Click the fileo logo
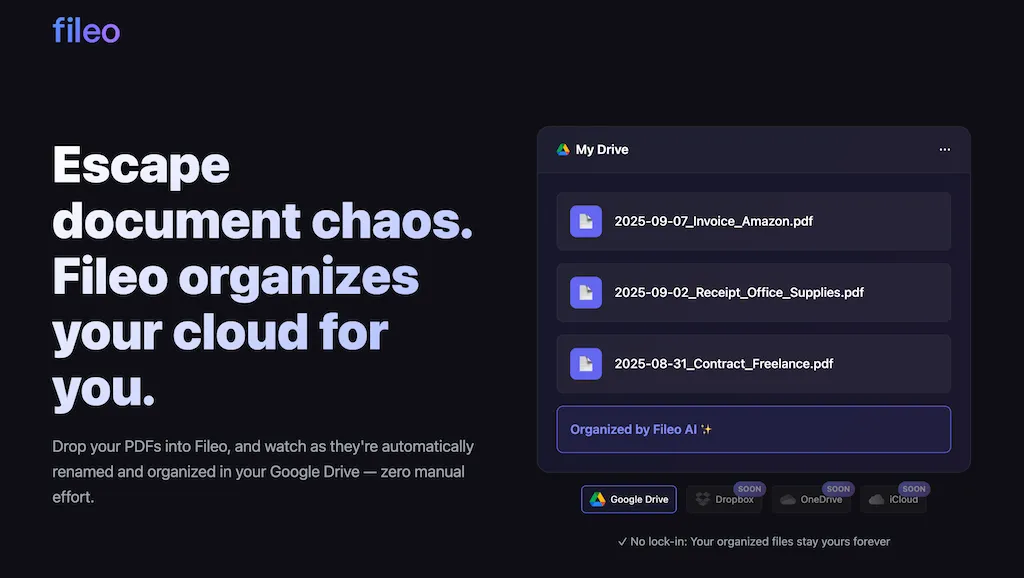 coord(86,30)
